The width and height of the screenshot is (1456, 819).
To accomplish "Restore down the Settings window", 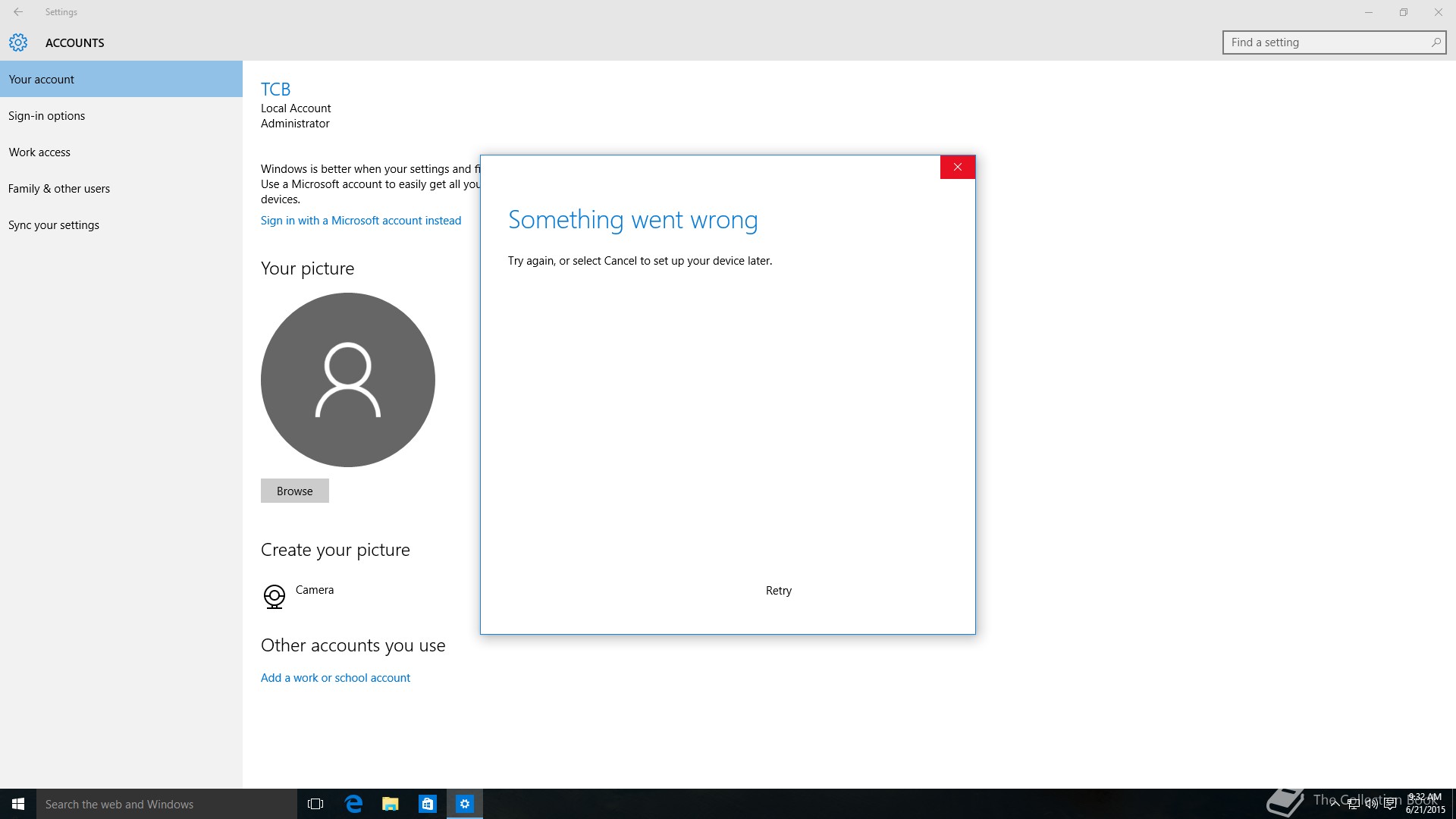I will pyautogui.click(x=1404, y=12).
